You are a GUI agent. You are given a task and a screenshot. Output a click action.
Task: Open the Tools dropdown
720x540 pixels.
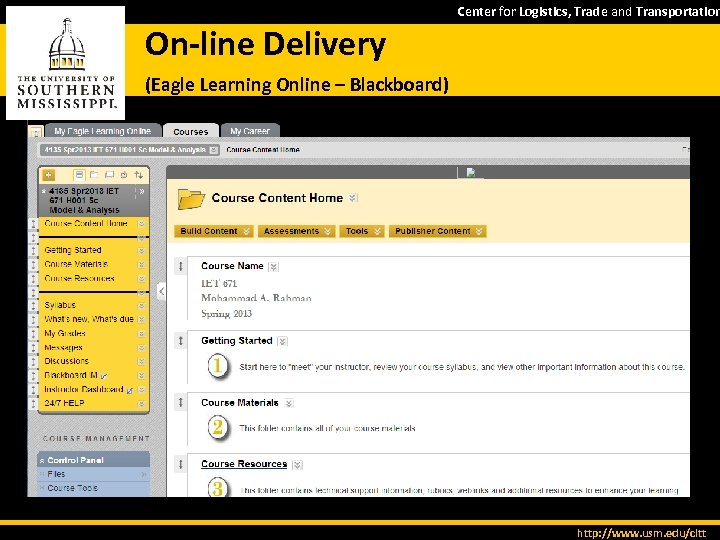361,231
